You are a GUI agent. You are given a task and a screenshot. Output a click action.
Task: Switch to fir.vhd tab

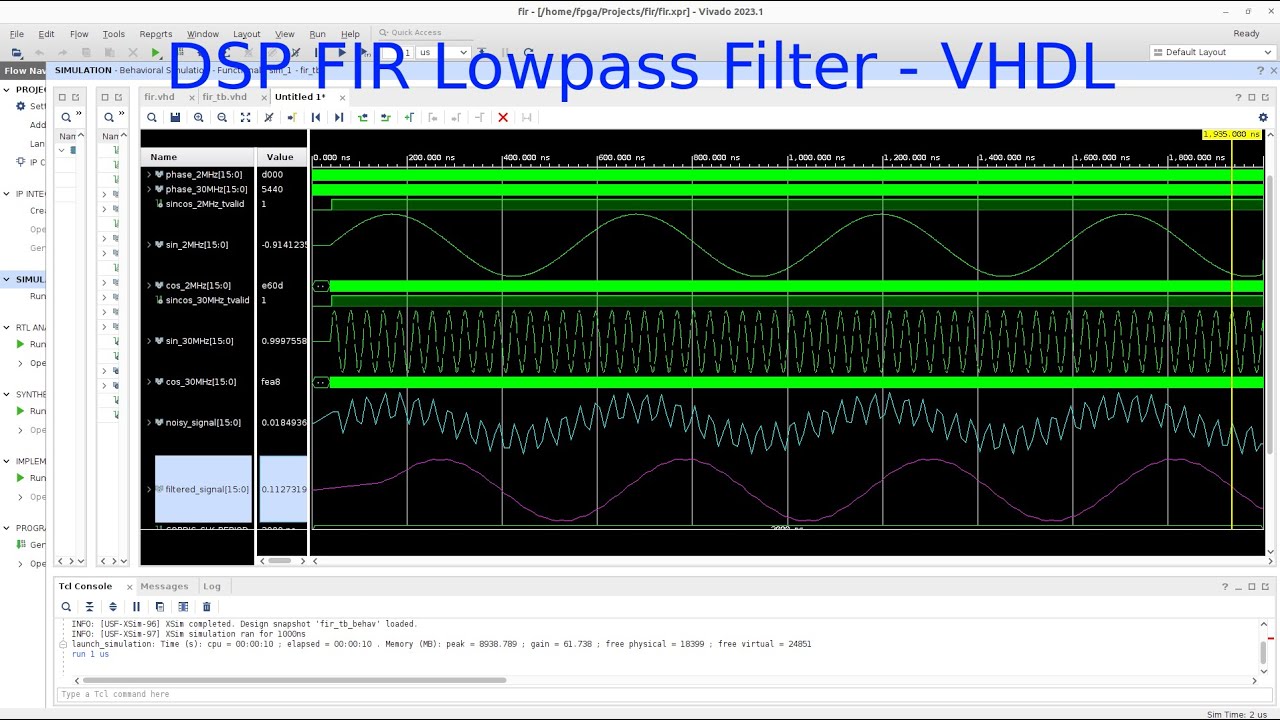159,97
